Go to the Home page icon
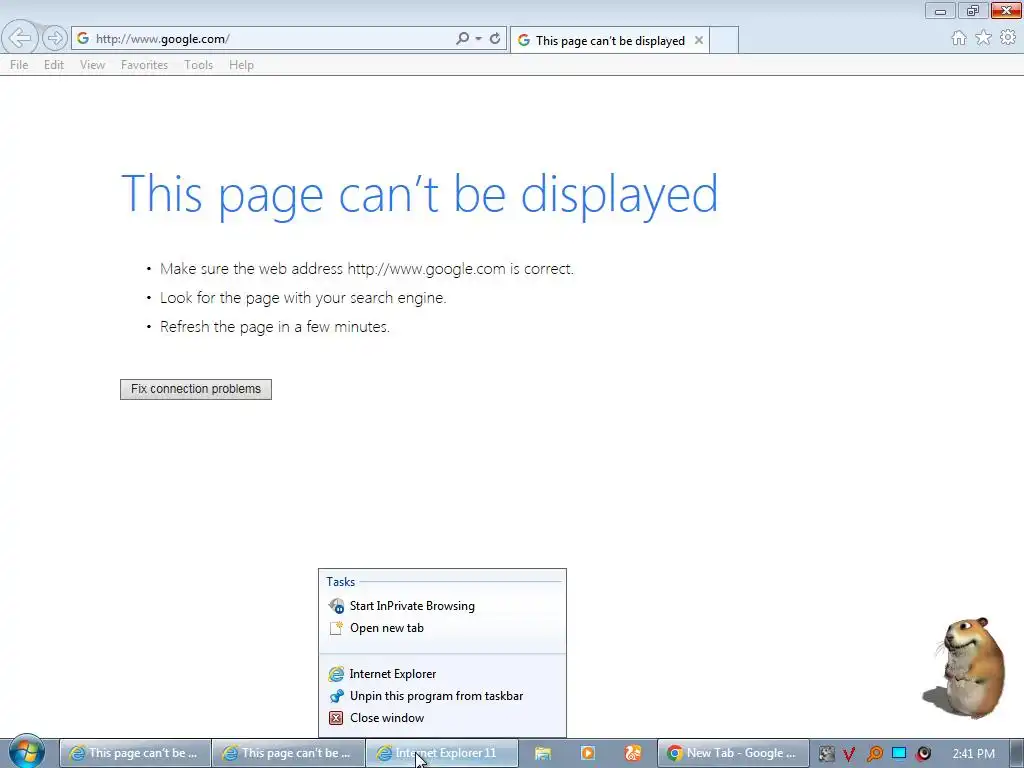The height and width of the screenshot is (768, 1024). click(959, 38)
